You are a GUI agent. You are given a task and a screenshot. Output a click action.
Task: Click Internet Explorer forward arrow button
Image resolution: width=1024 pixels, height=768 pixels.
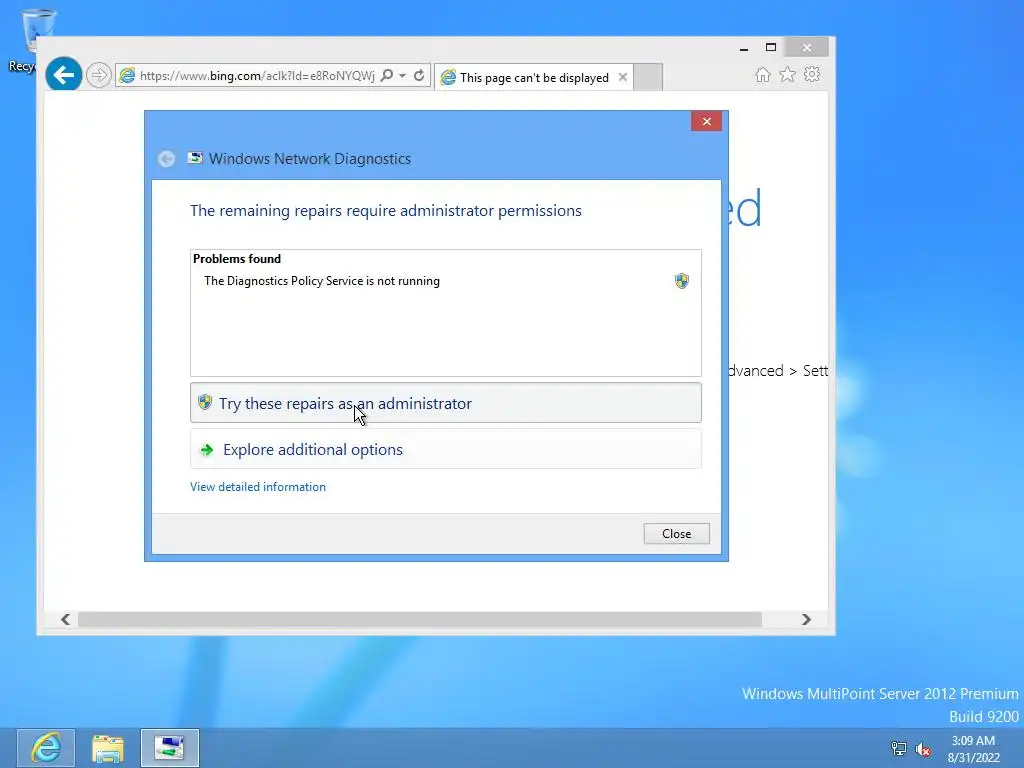coord(99,75)
